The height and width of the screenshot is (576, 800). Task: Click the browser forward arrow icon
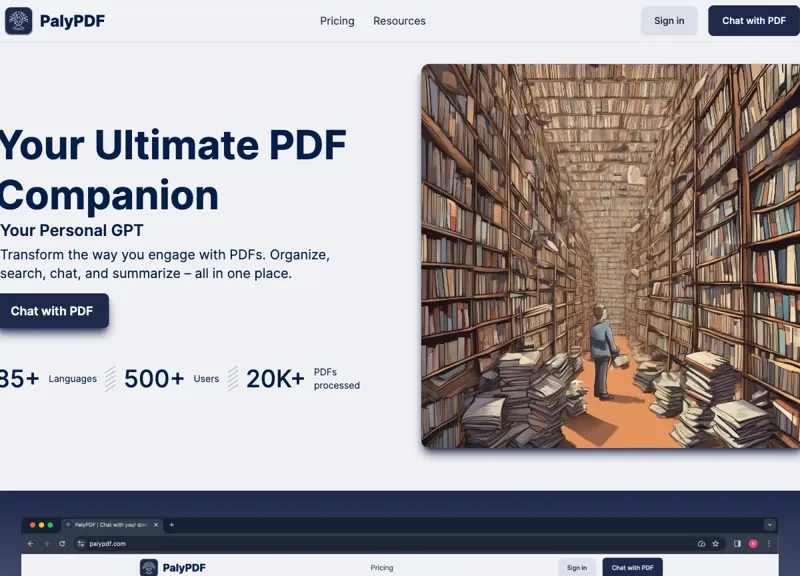(x=47, y=544)
